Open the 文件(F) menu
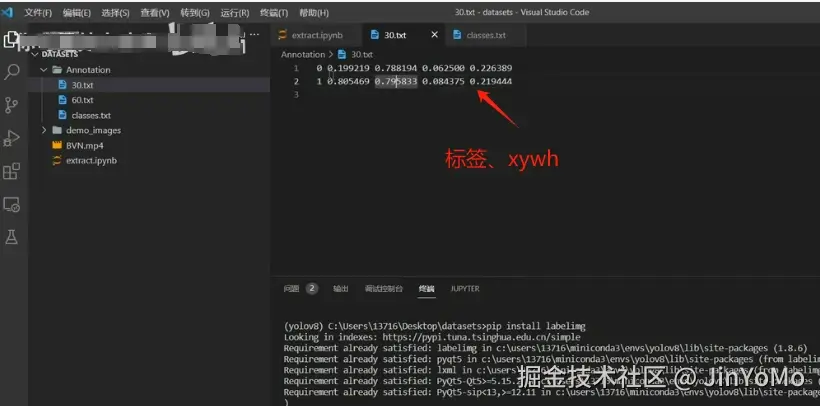Screen dimensions: 820x406 38,13
